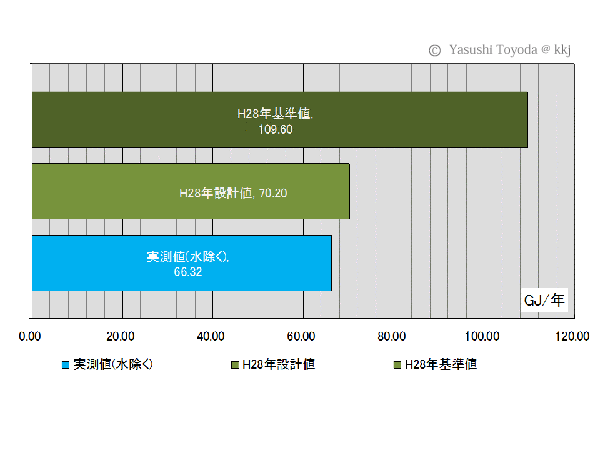Image resolution: width=600 pixels, height=450 pixels.
Task: Click the H28年設計値 legend color marker
Action: point(233,365)
